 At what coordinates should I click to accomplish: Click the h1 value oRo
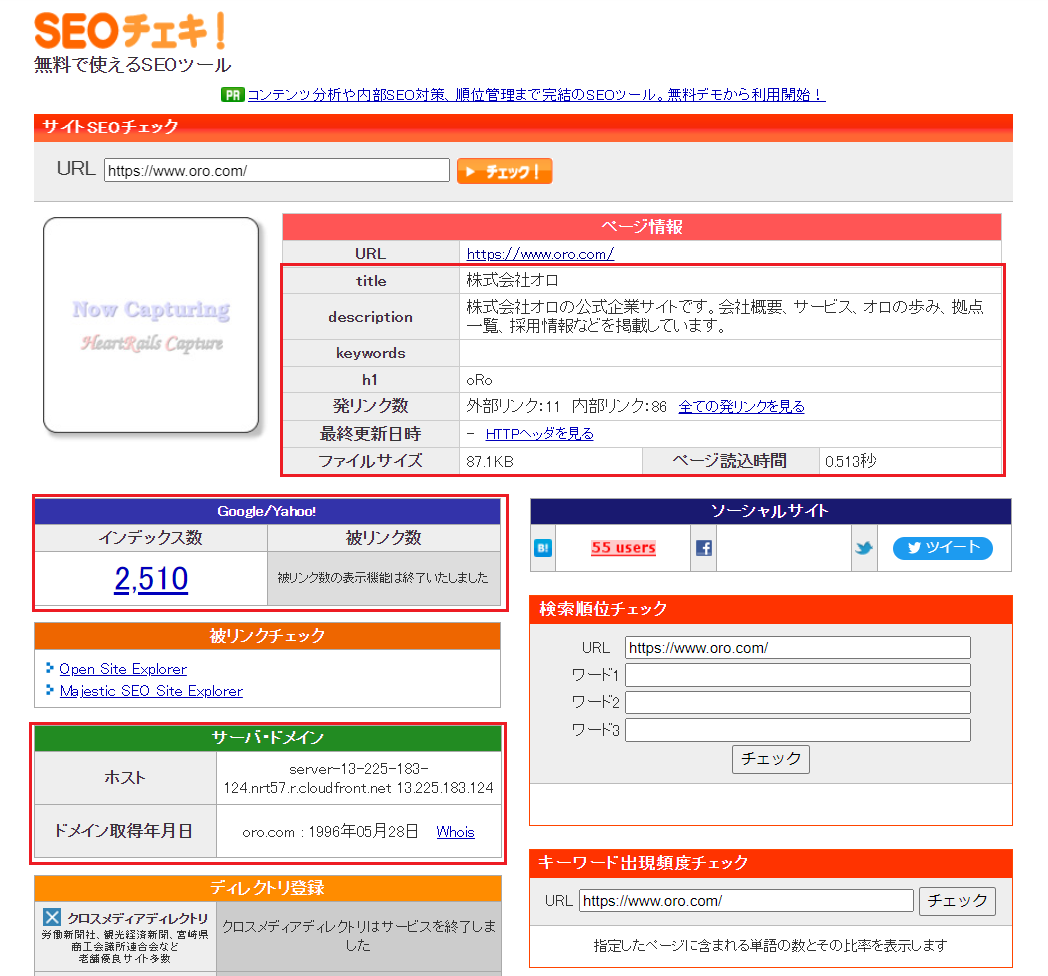479,380
